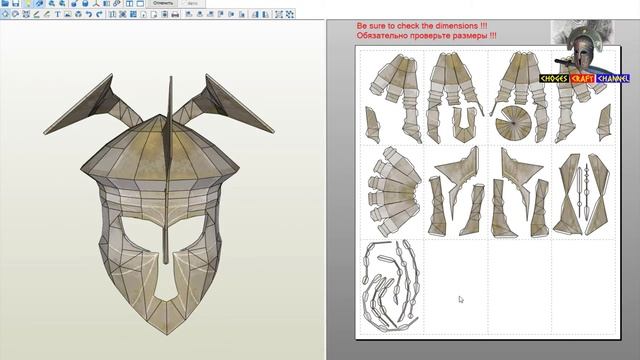The height and width of the screenshot is (360, 640).
Task: Click the helmet model in 3D view
Action: coord(160,203)
